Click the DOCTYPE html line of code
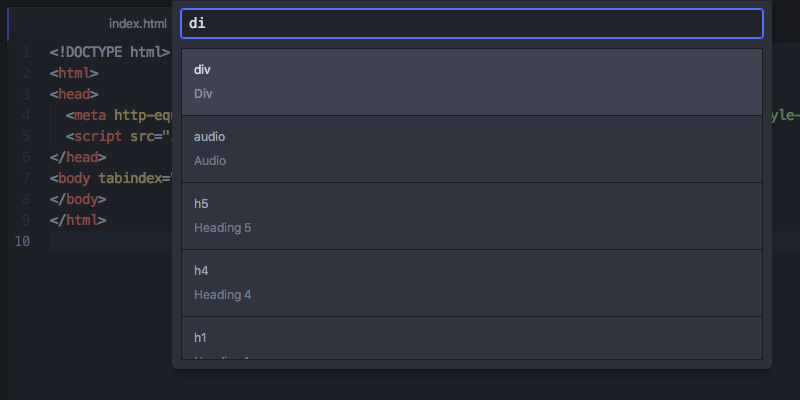800x400 pixels. pos(110,52)
